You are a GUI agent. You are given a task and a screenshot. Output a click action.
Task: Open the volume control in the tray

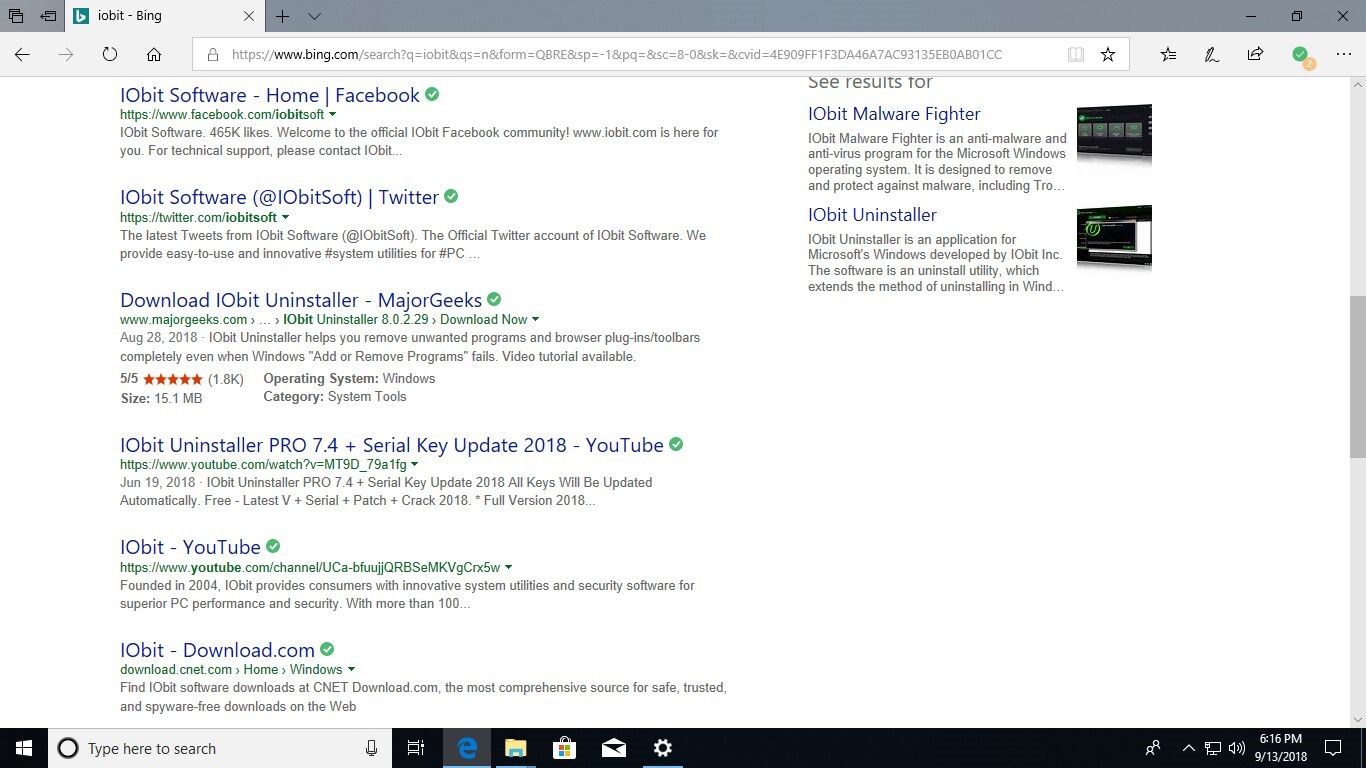coord(1237,748)
